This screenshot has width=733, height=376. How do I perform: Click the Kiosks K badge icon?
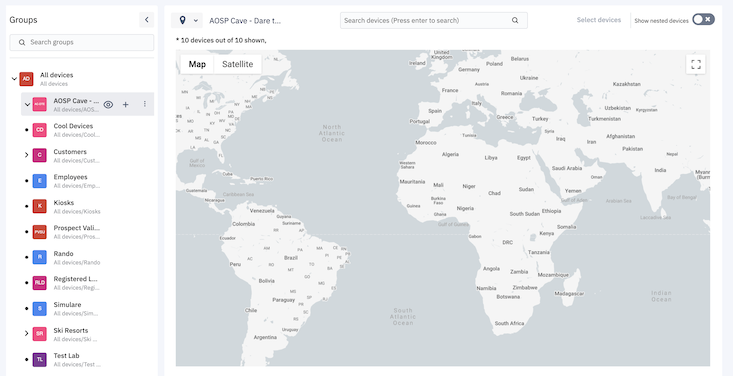coord(39,206)
